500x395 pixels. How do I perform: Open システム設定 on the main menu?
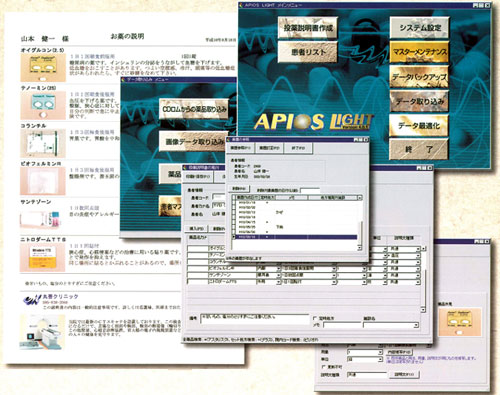point(419,28)
